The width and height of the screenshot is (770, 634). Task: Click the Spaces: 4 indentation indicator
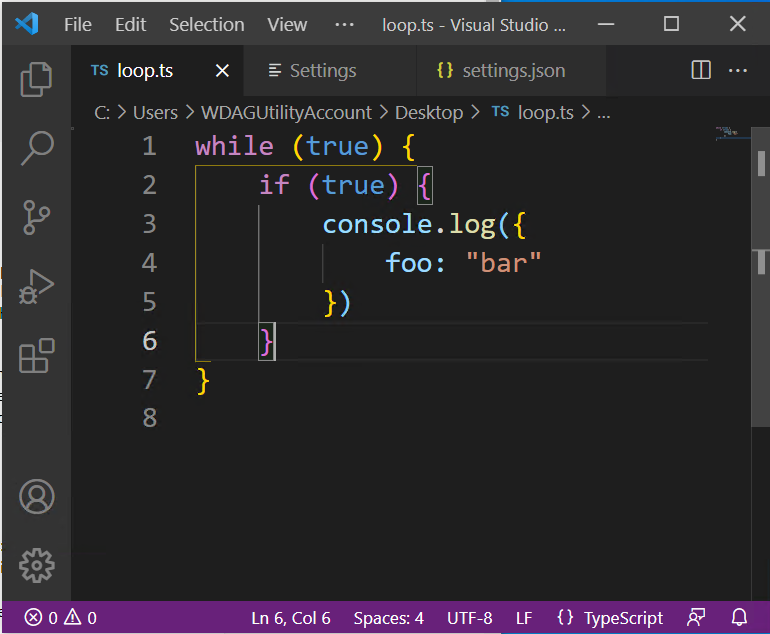[388, 618]
